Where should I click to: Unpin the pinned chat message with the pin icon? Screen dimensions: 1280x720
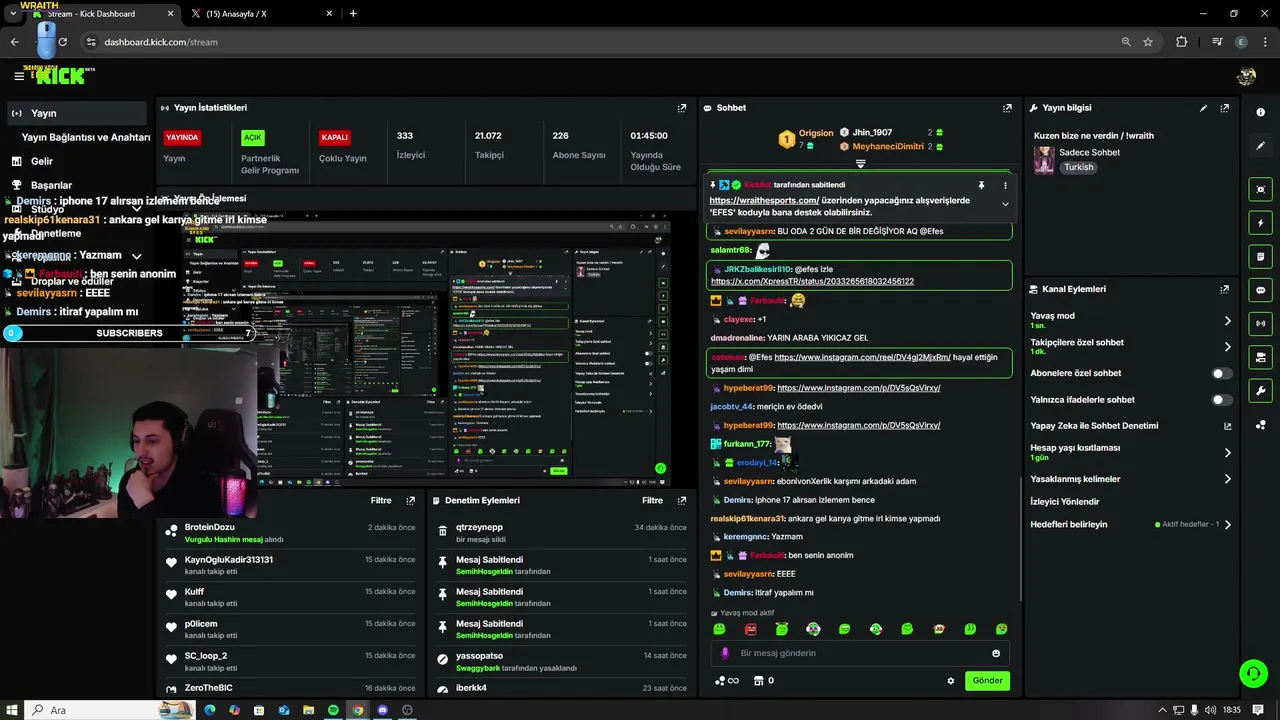981,185
